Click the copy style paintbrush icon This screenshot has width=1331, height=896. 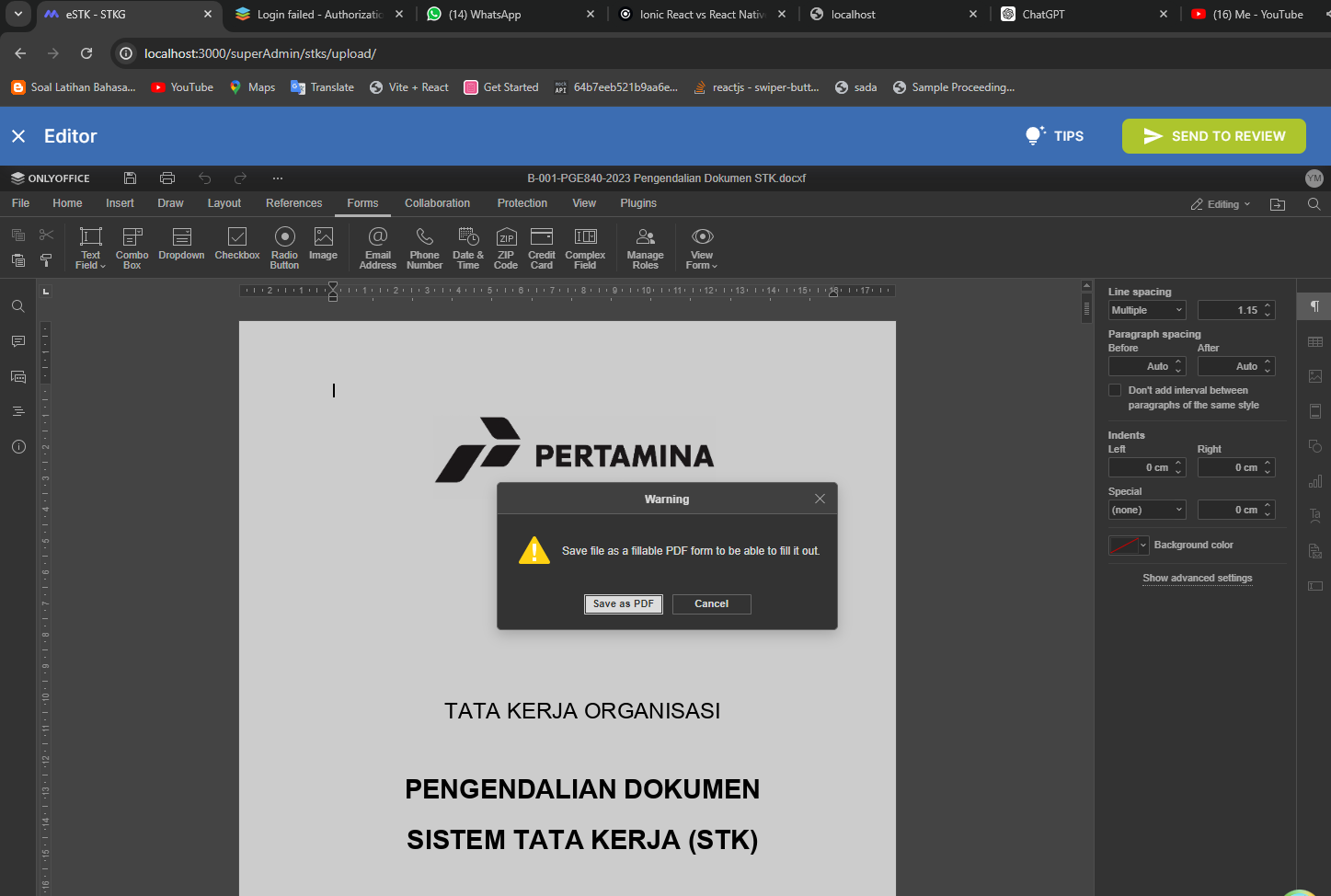click(x=46, y=260)
